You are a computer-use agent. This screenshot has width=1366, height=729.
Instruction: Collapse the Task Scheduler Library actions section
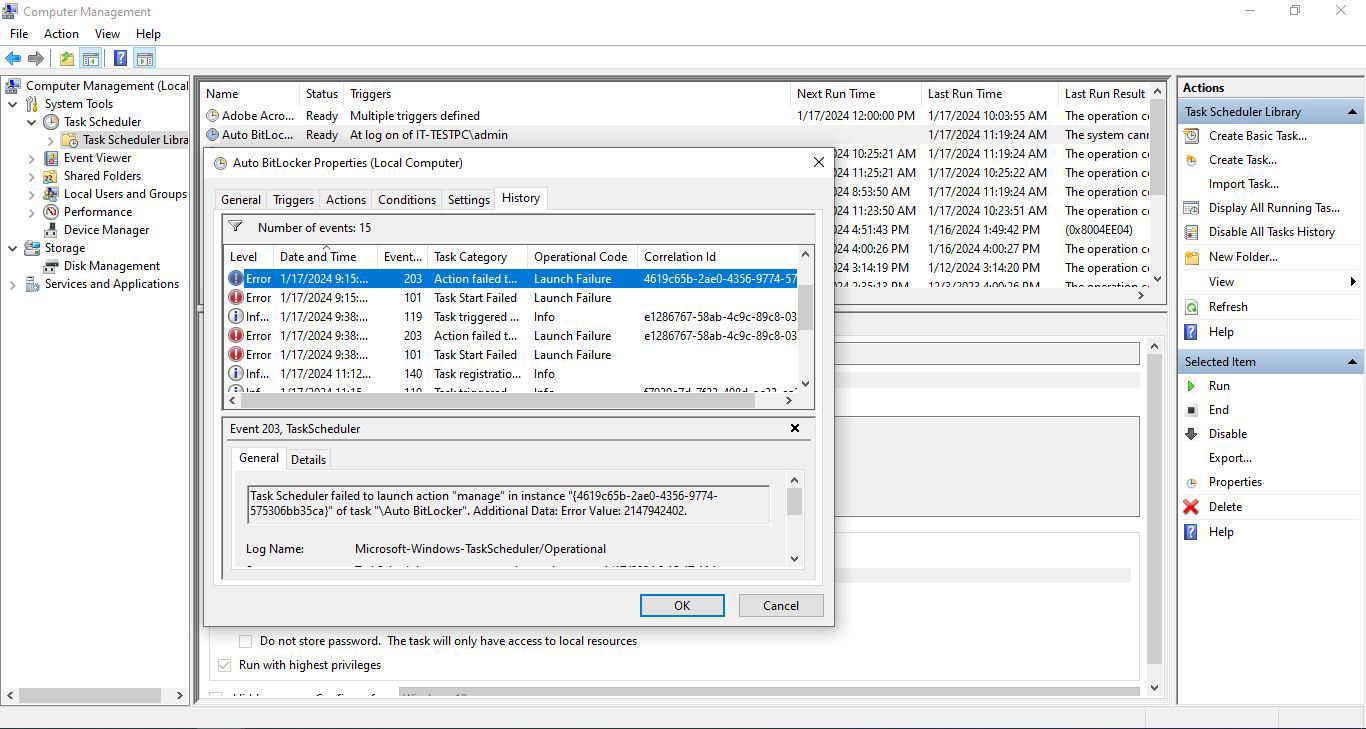tap(1352, 112)
